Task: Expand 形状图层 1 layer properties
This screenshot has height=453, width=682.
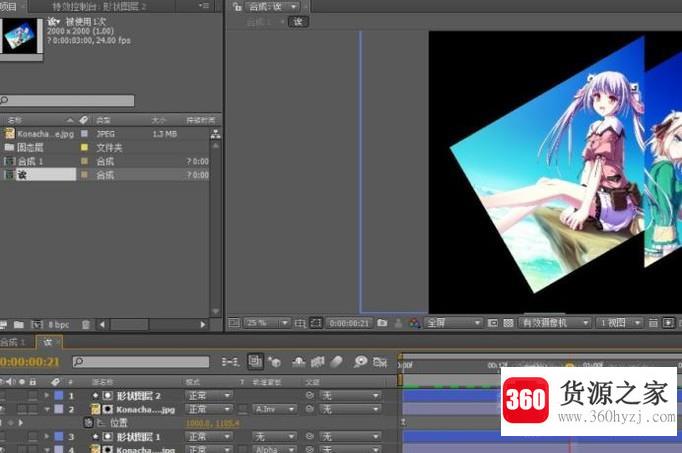Action: point(47,436)
